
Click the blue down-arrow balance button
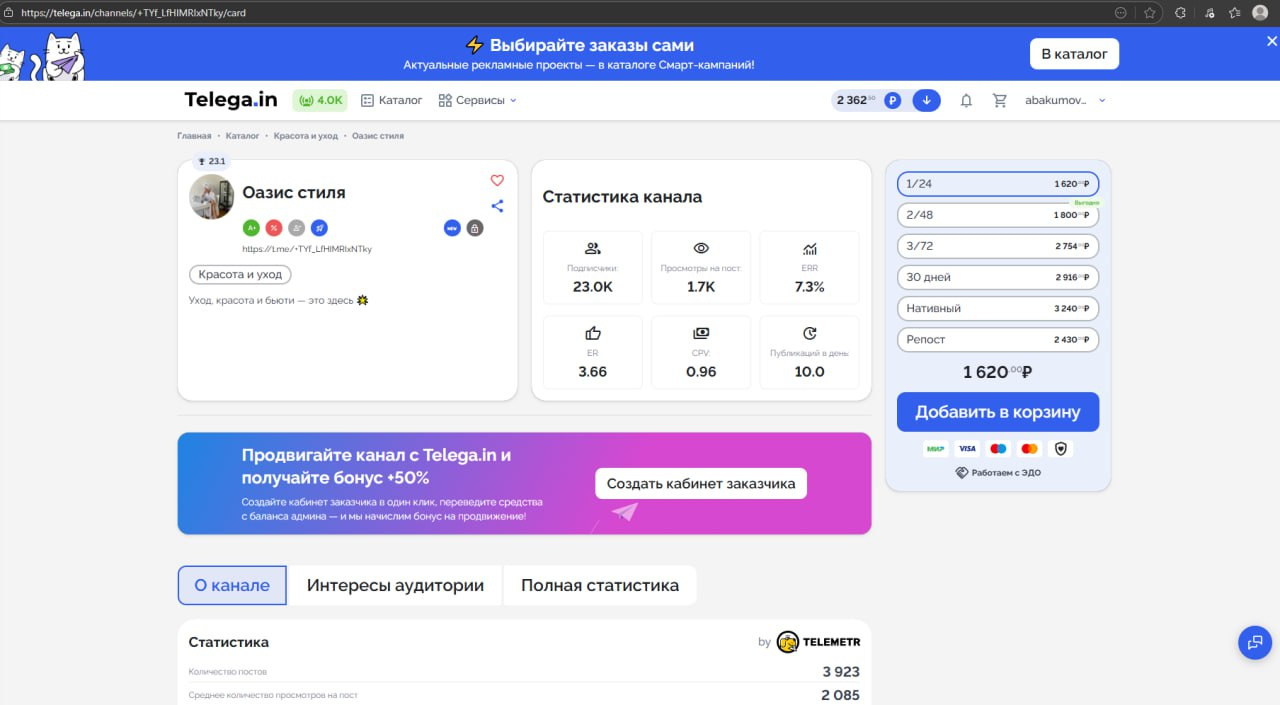tap(927, 100)
